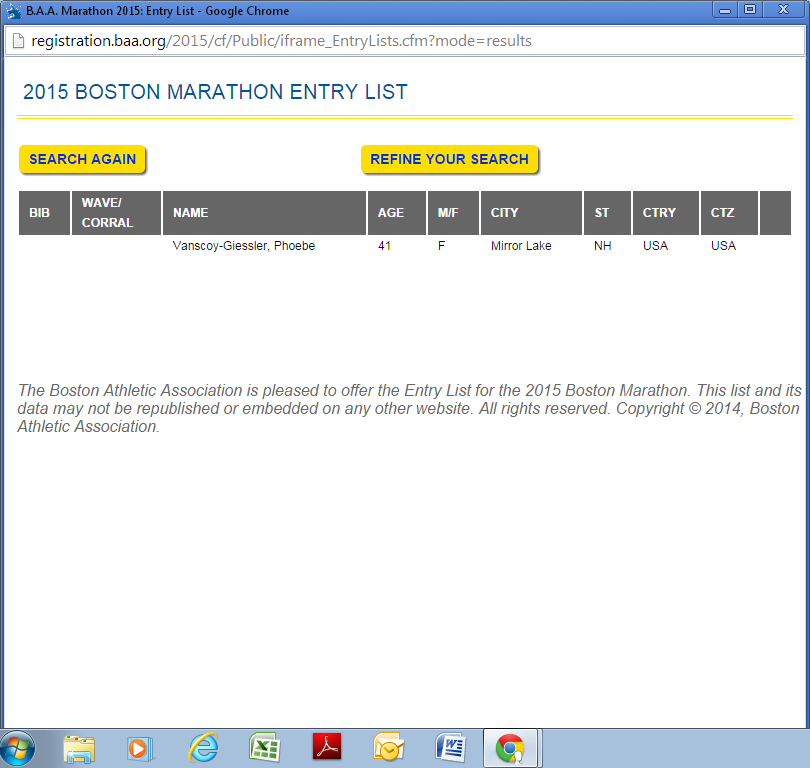Click the CTRY column header
Image resolution: width=810 pixels, height=768 pixels.
[x=666, y=213]
